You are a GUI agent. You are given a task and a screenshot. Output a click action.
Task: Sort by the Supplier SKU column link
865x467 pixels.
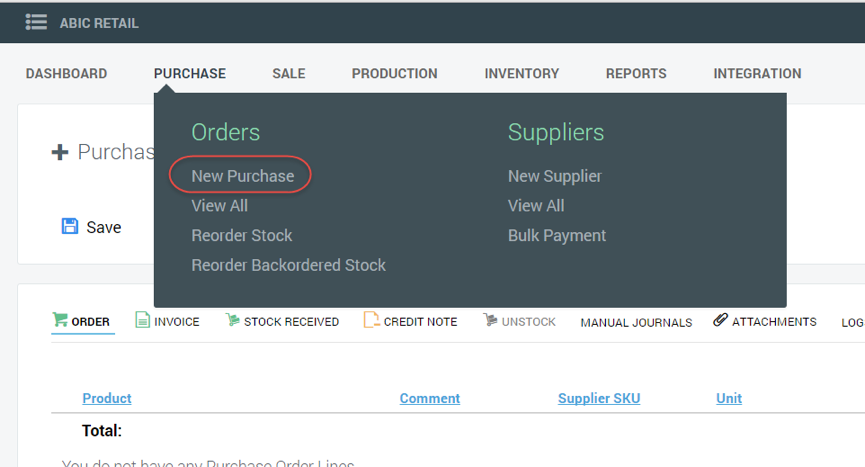tap(599, 398)
